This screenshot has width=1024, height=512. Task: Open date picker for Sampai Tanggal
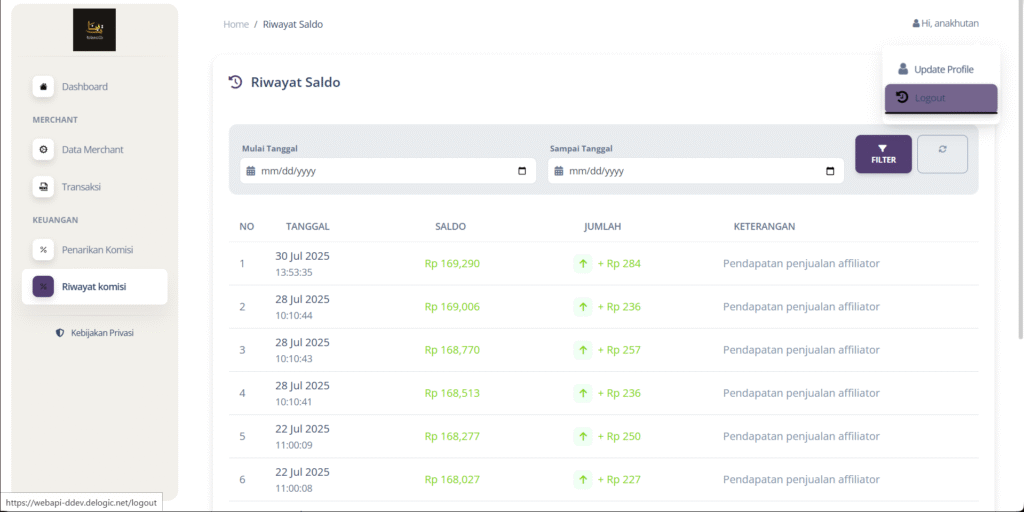[830, 171]
